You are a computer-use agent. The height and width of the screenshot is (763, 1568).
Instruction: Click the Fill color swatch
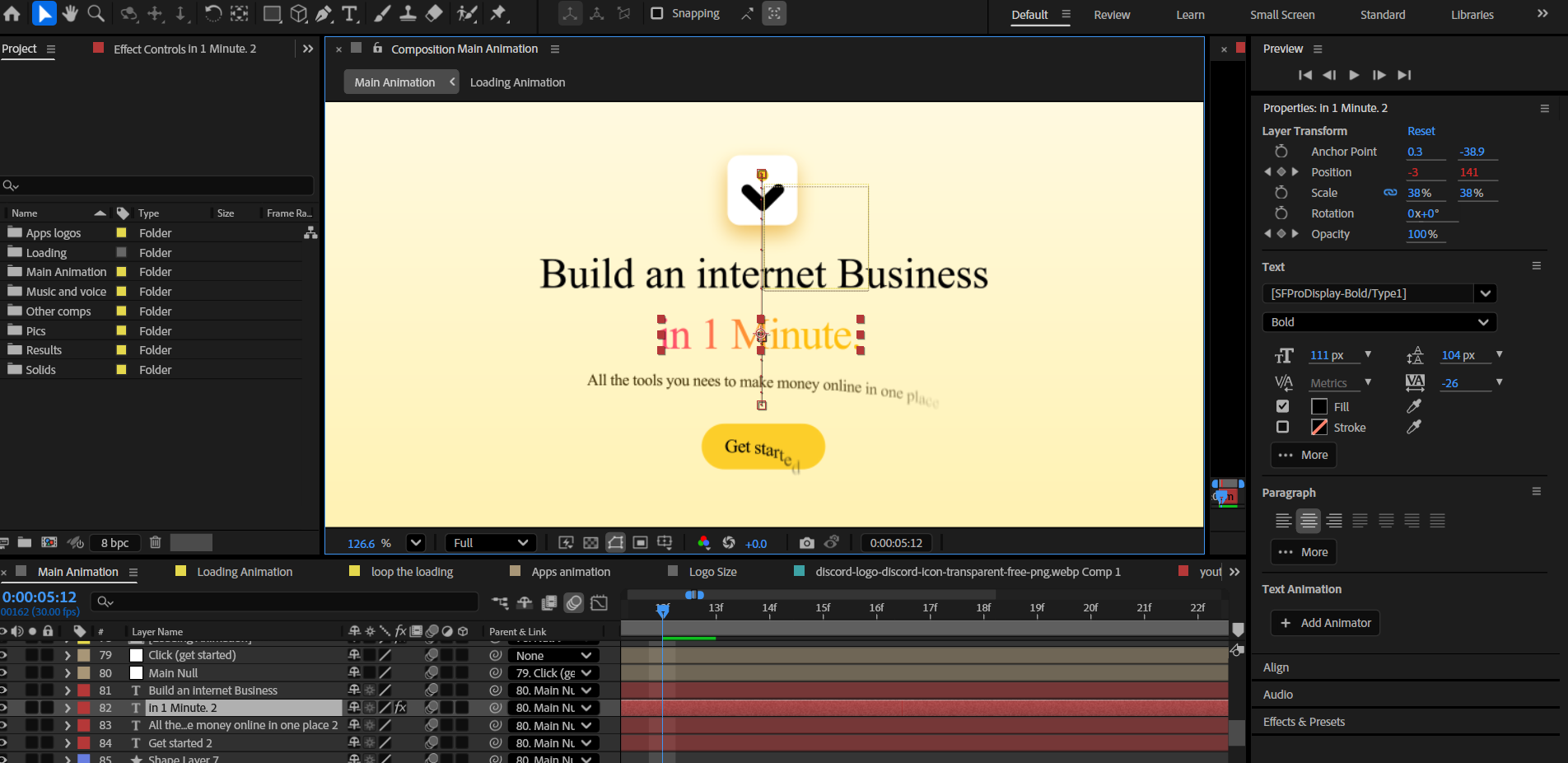1319,406
